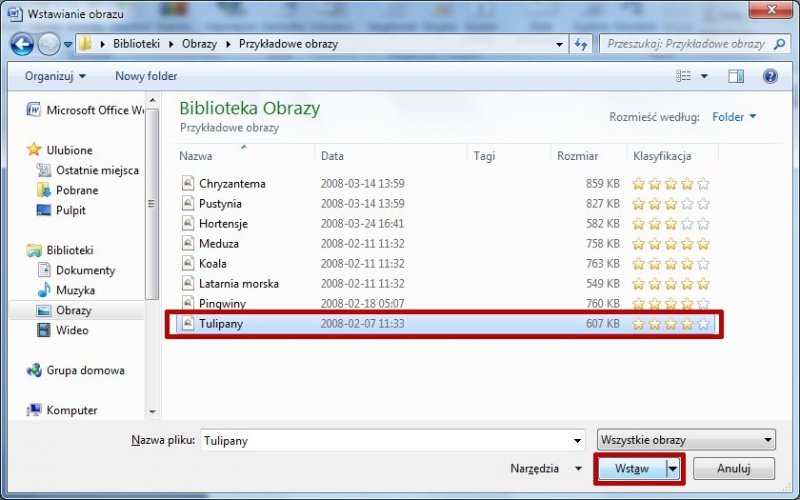Create a new folder with Nowy folder
Image resolution: width=800 pixels, height=500 pixels.
(146, 76)
